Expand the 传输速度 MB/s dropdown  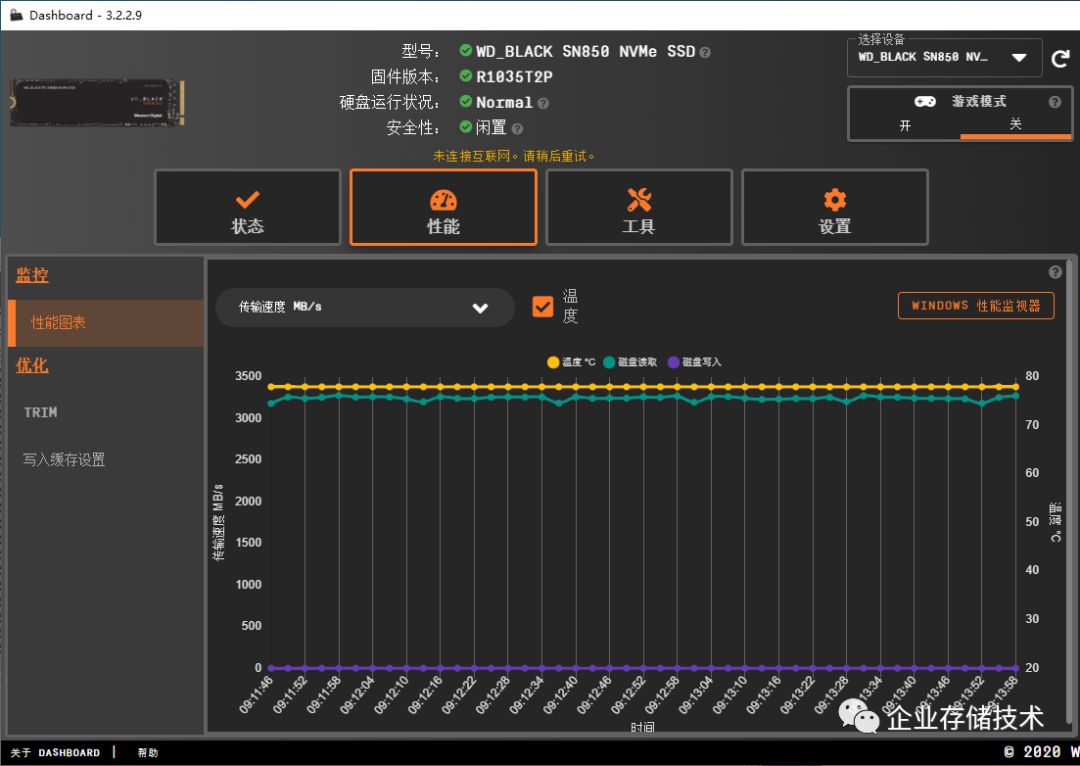click(365, 307)
